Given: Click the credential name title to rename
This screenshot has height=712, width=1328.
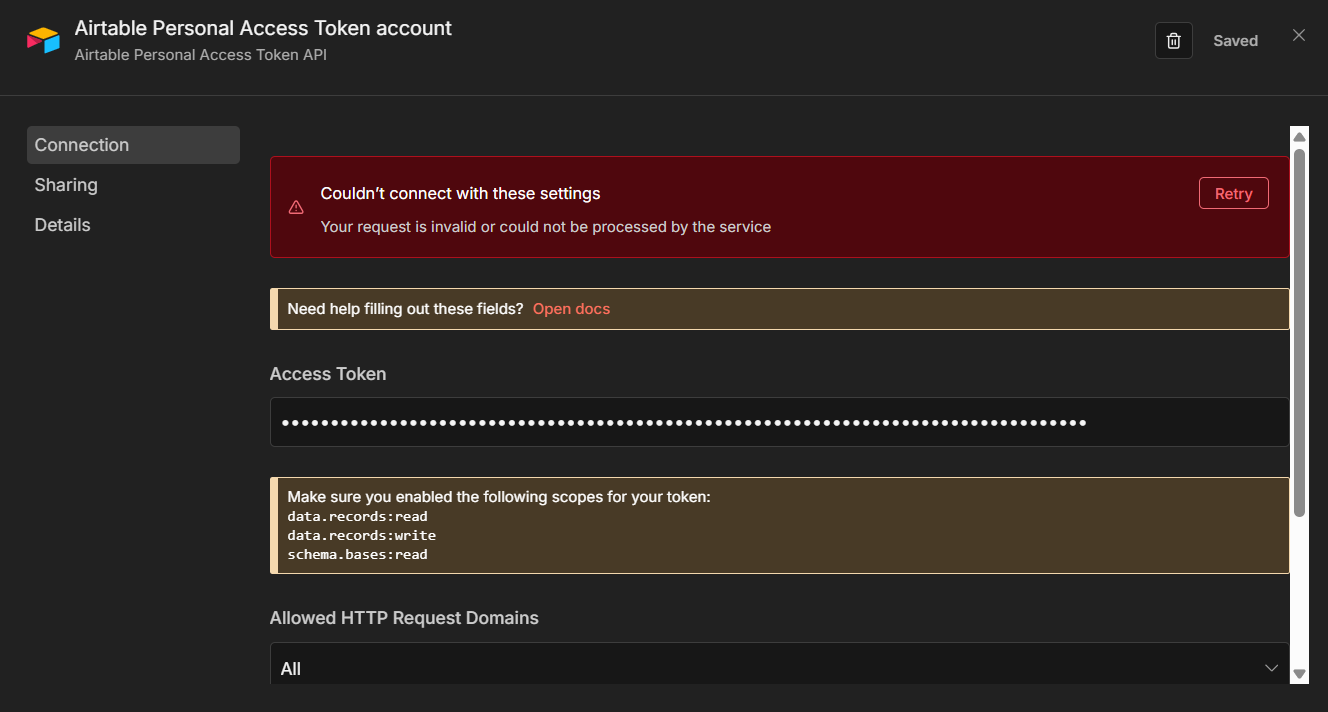Looking at the screenshot, I should tap(263, 28).
